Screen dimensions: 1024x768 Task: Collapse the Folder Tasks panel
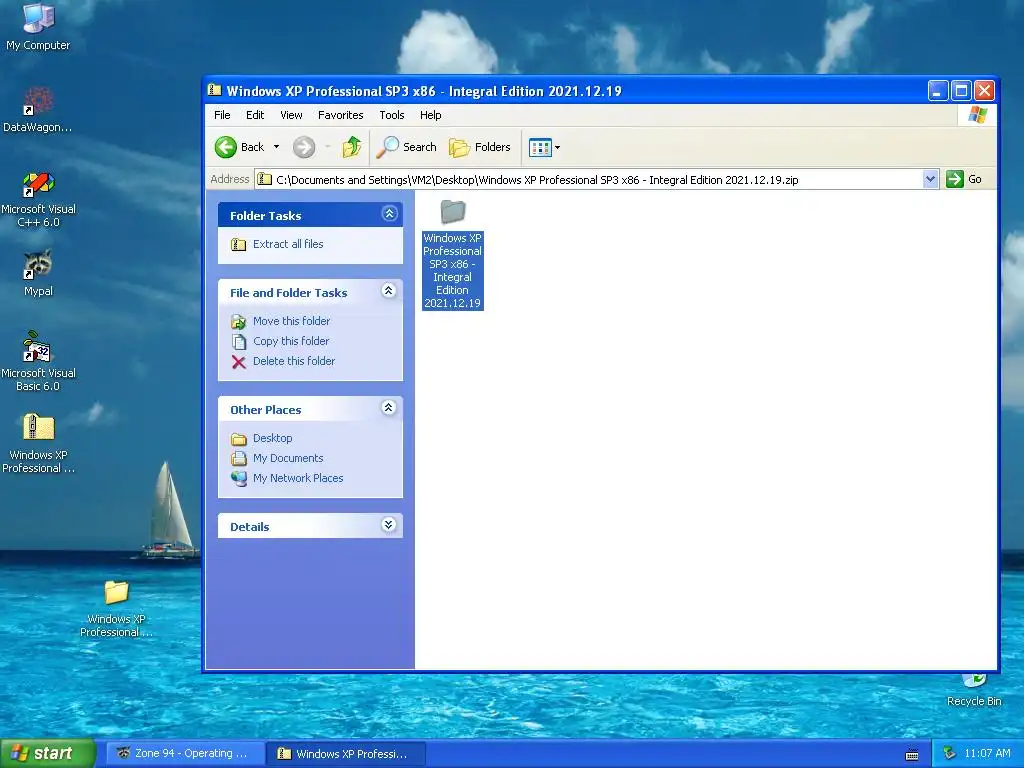click(x=389, y=214)
